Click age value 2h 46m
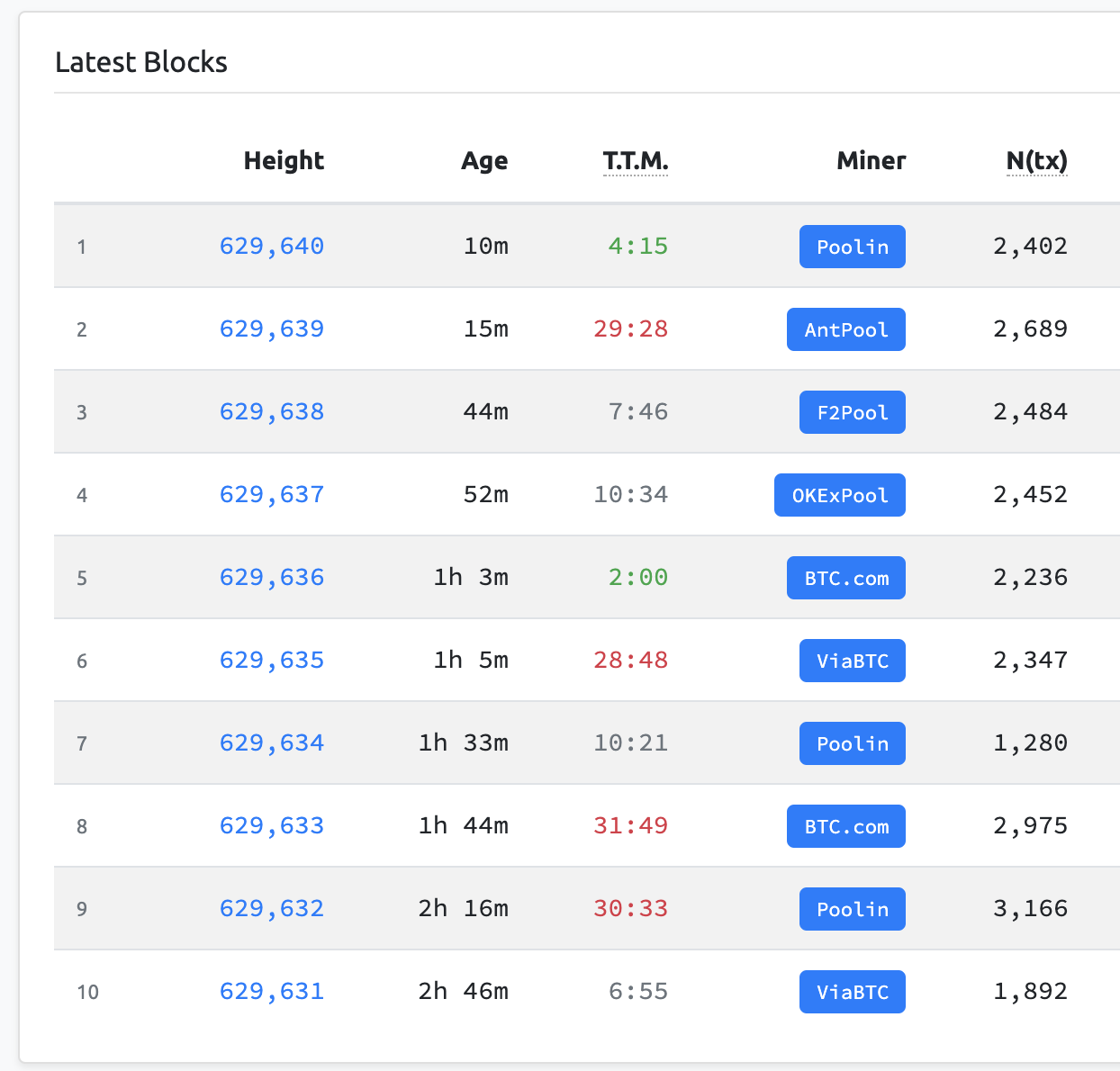 point(464,991)
